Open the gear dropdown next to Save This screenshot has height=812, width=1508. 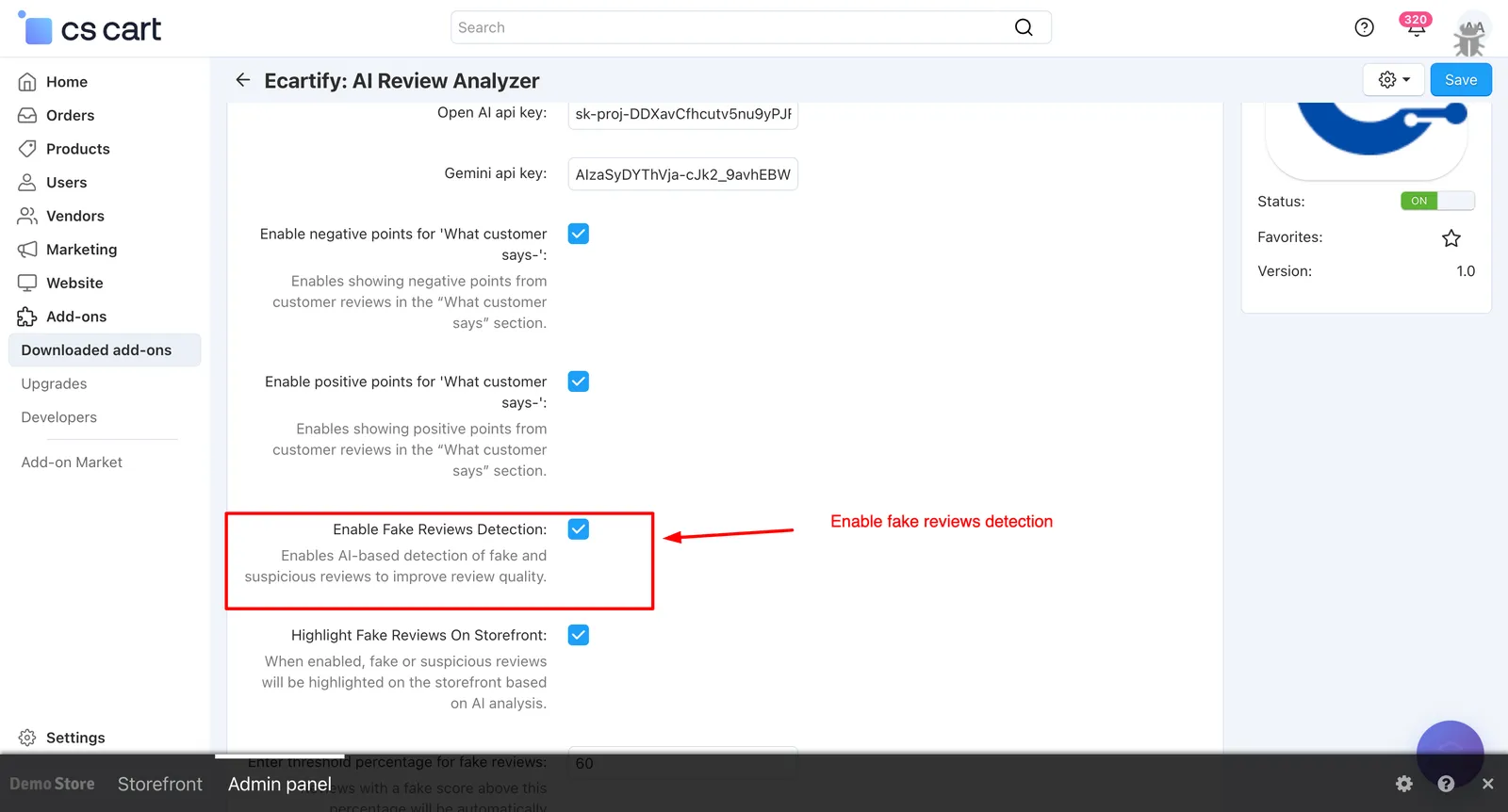click(1394, 80)
